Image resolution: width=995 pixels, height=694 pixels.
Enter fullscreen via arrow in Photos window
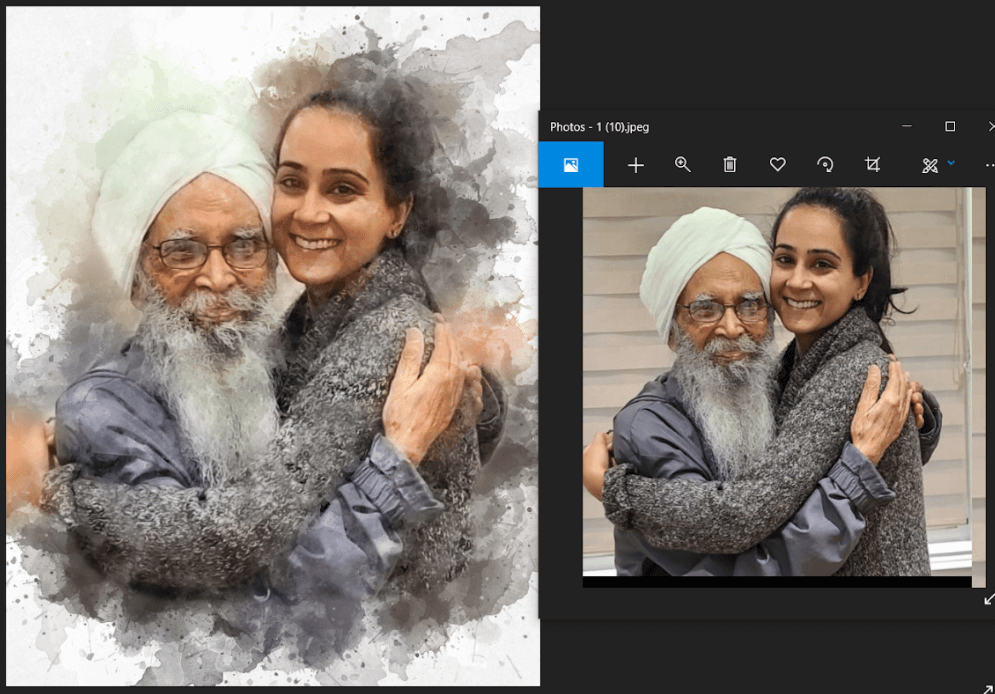(x=989, y=599)
